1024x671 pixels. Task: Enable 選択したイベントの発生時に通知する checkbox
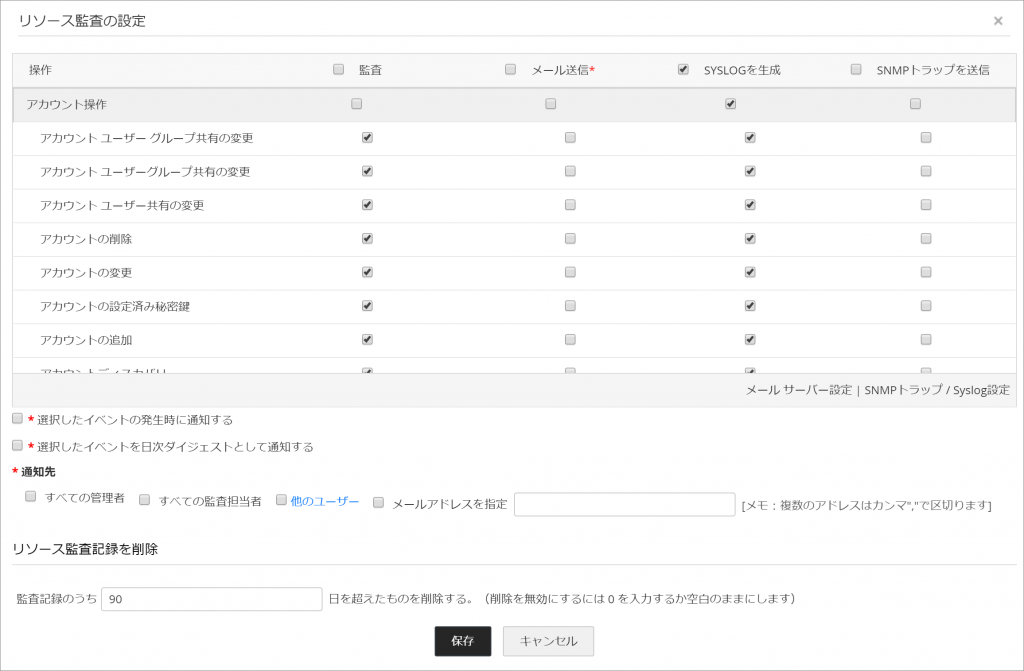[18, 418]
